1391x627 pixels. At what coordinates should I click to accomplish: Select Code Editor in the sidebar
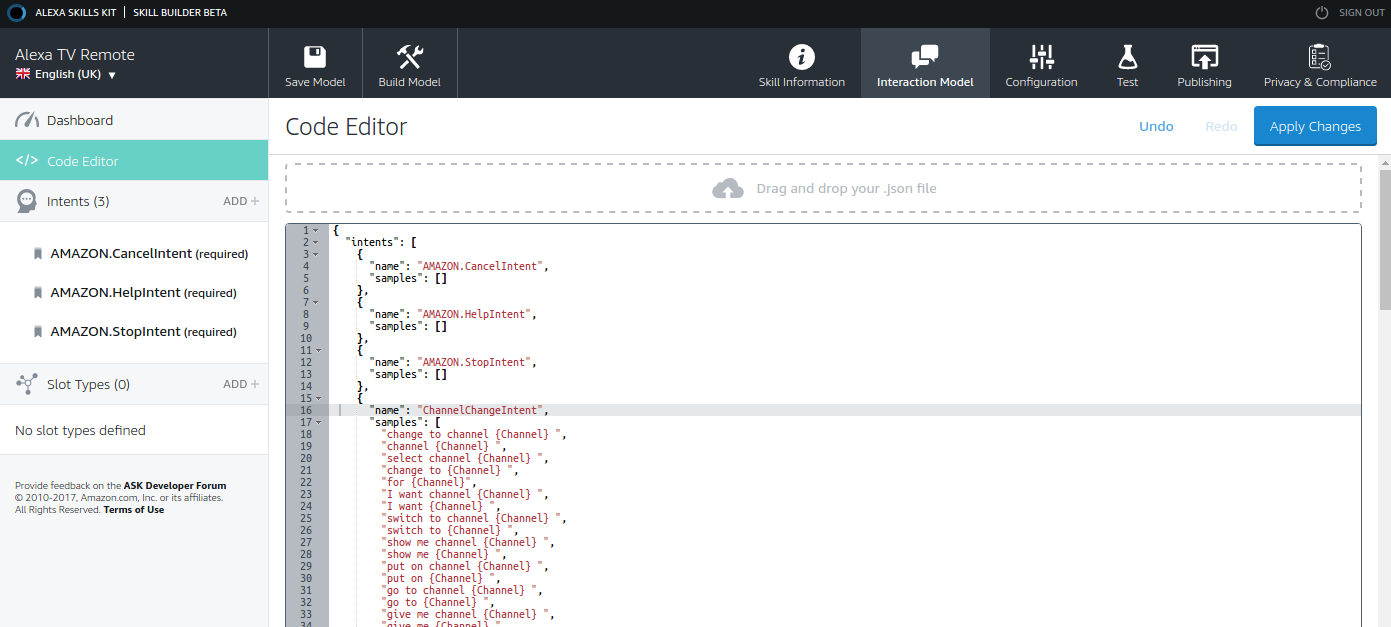(x=134, y=161)
